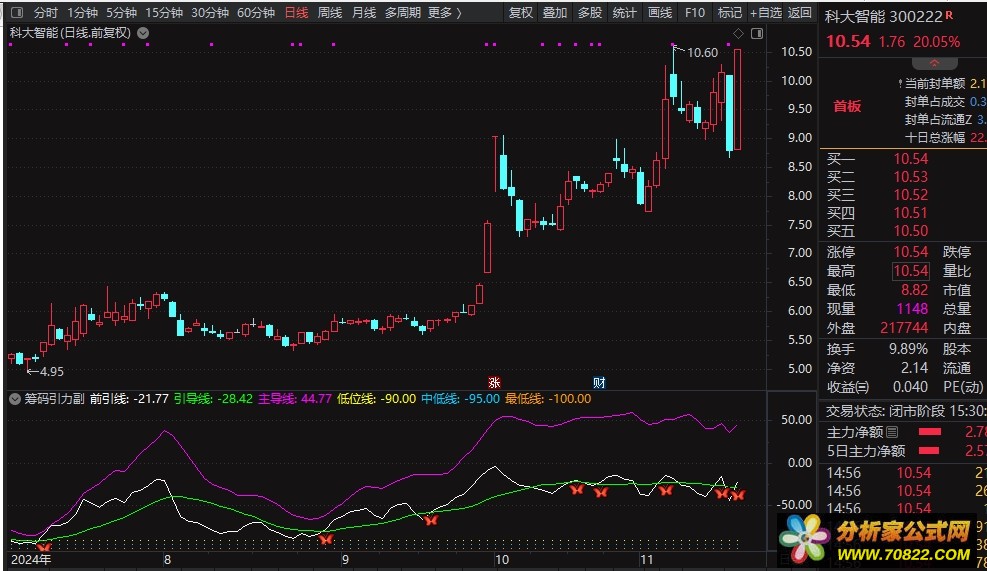
Task: Click the 买二 price 10.53
Action: click(911, 177)
